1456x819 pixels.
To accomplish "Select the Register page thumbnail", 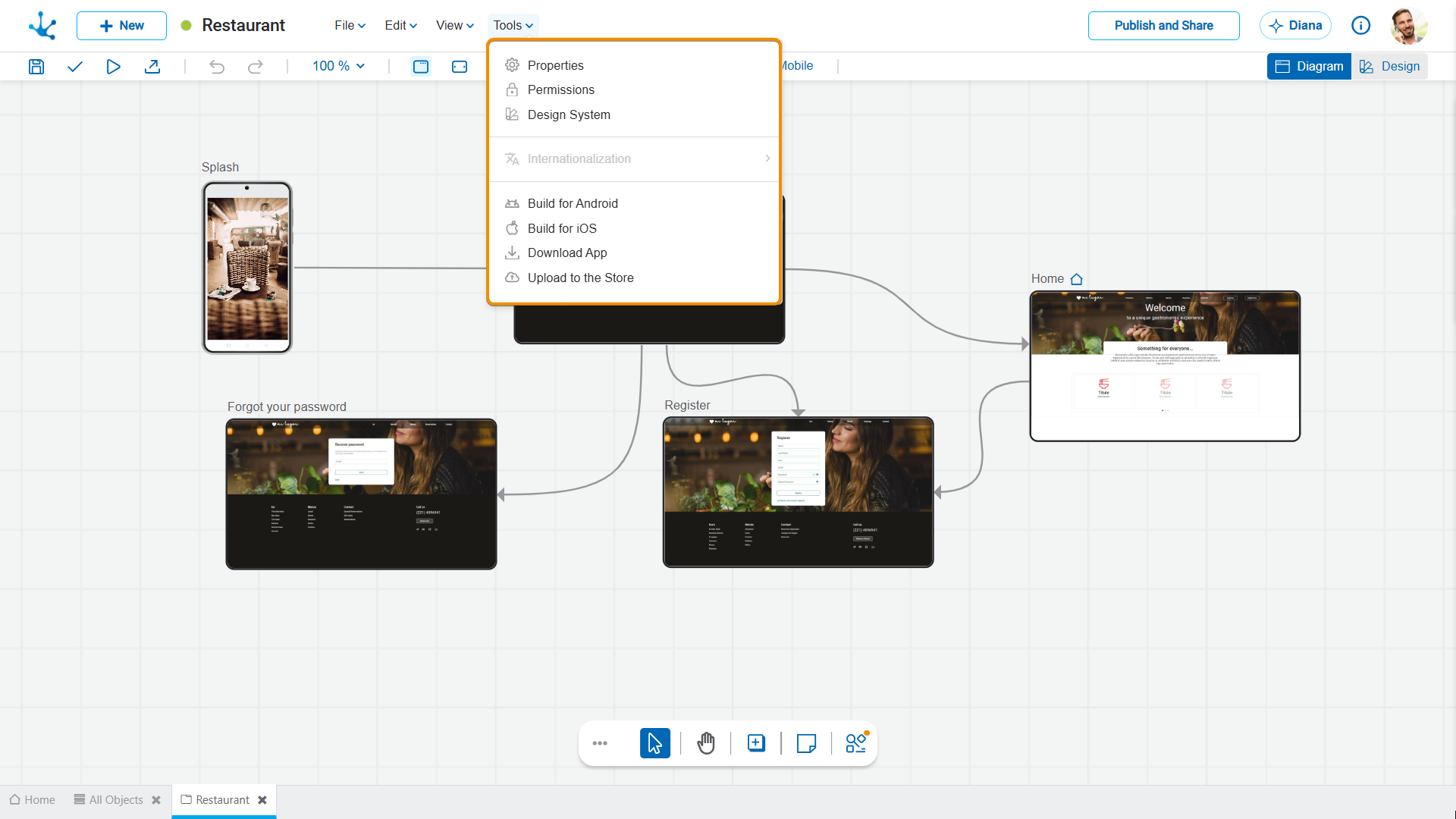I will [x=799, y=492].
